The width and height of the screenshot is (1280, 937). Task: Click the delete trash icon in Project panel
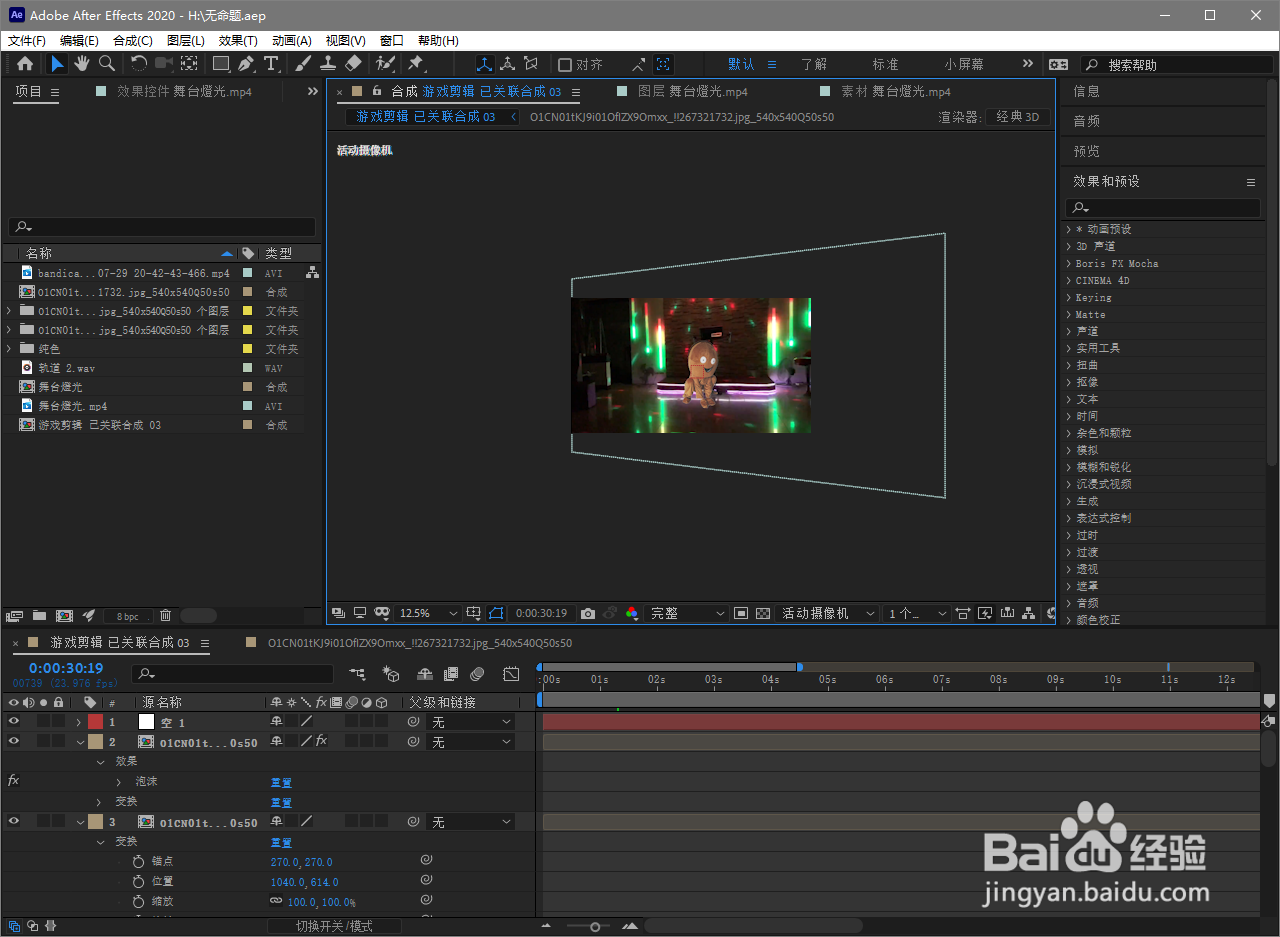pos(166,615)
